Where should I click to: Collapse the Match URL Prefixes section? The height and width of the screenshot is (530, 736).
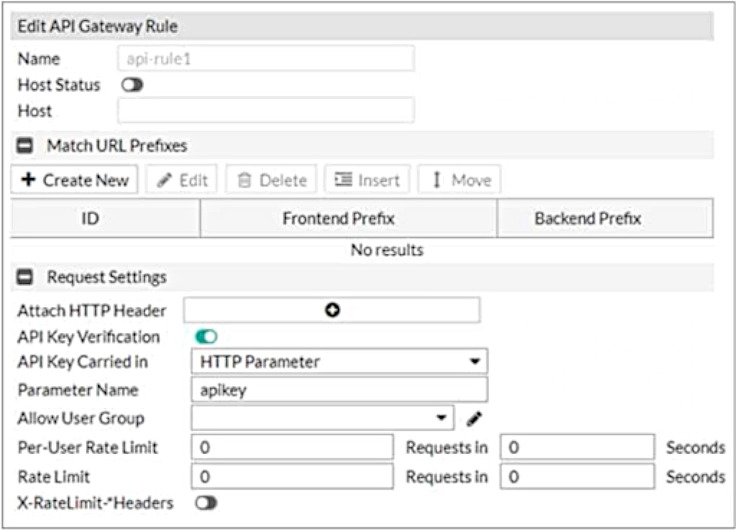click(x=26, y=146)
